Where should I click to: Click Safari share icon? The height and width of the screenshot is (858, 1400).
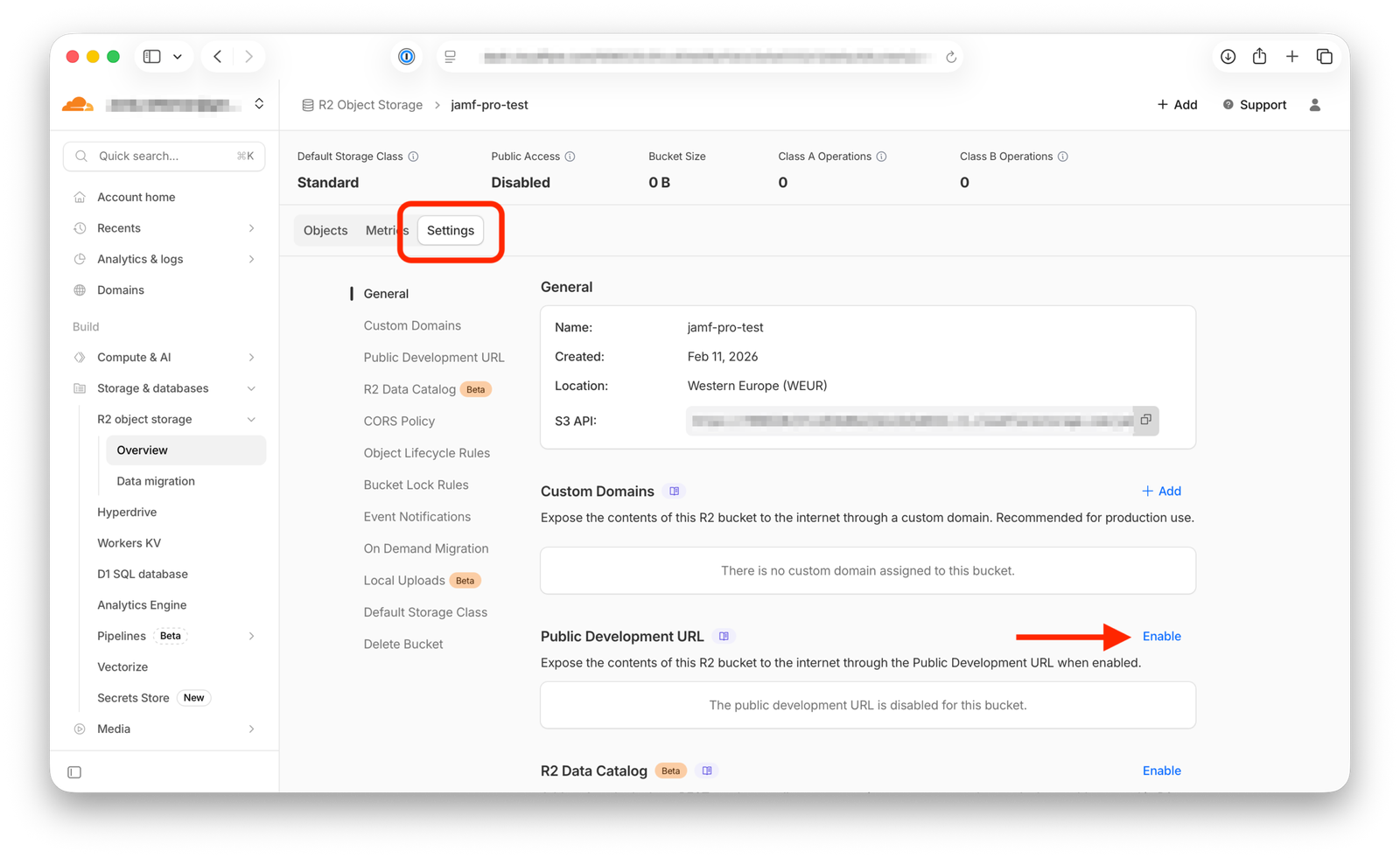pyautogui.click(x=1259, y=57)
